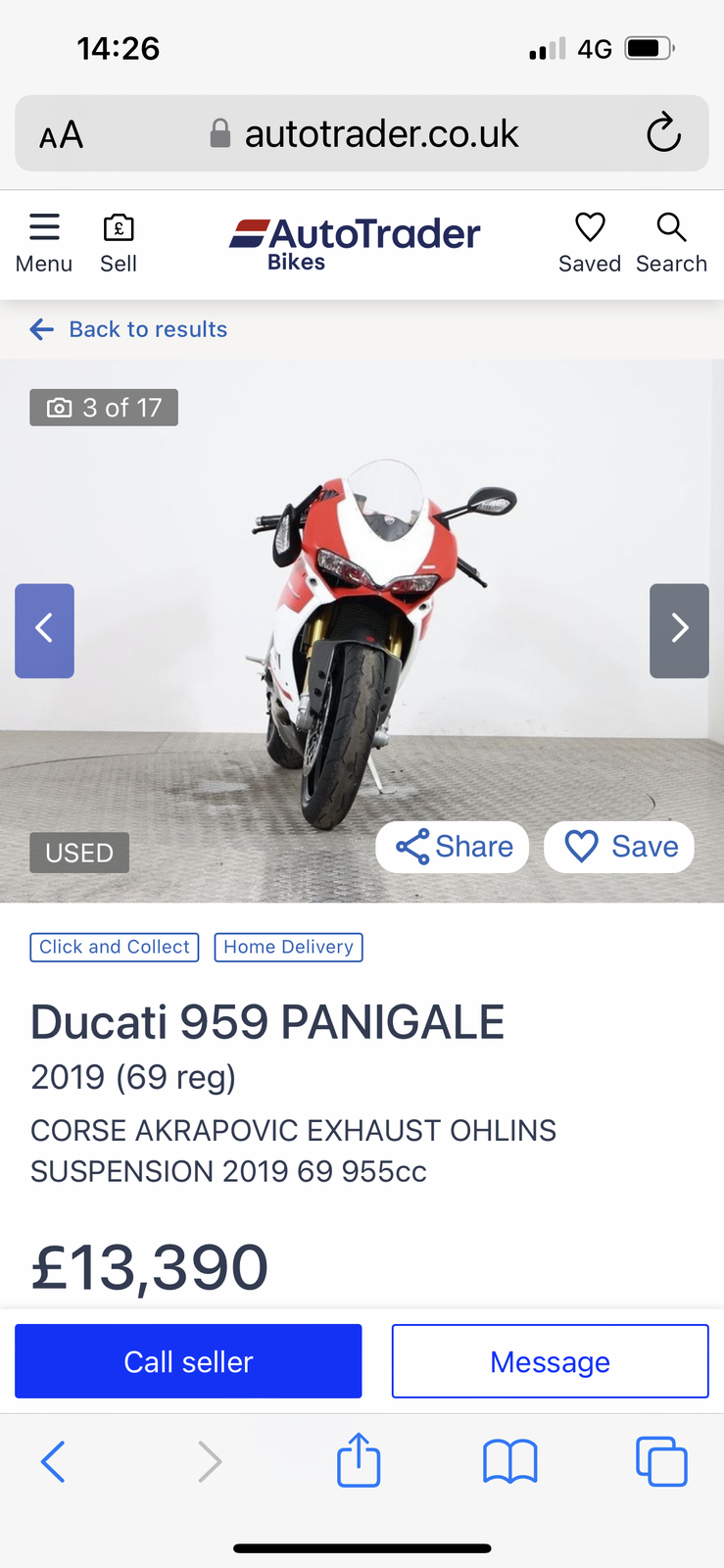
Task: Tap the Call seller button
Action: click(x=188, y=1361)
